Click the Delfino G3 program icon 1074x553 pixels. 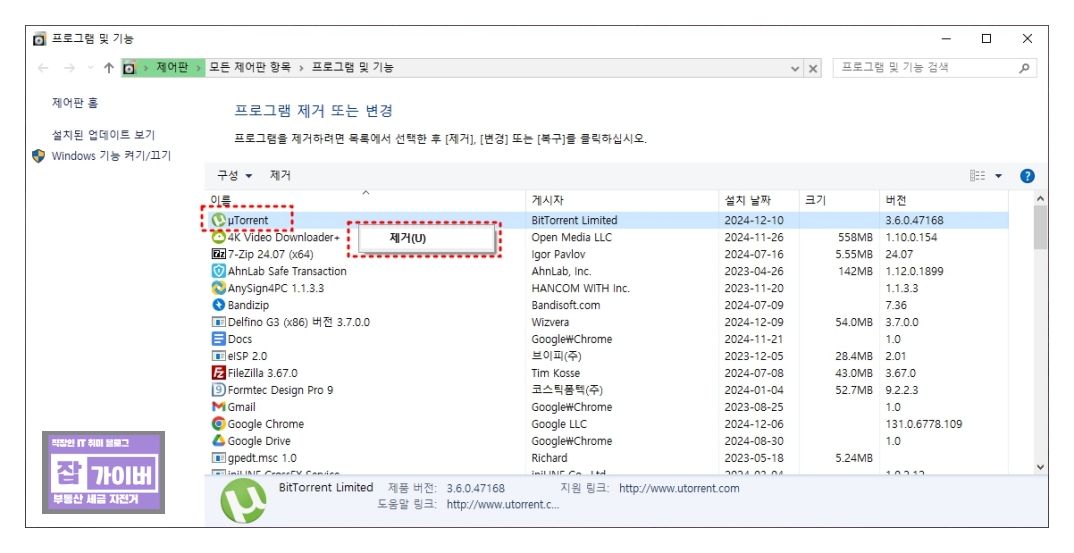click(x=218, y=322)
